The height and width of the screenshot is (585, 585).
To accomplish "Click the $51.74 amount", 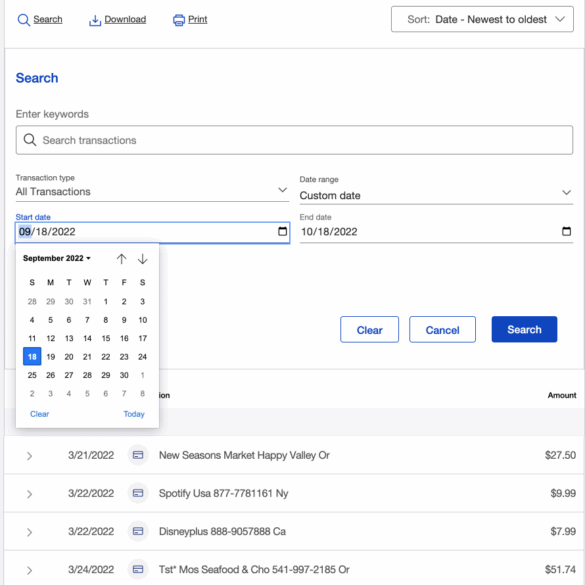I will 560,569.
